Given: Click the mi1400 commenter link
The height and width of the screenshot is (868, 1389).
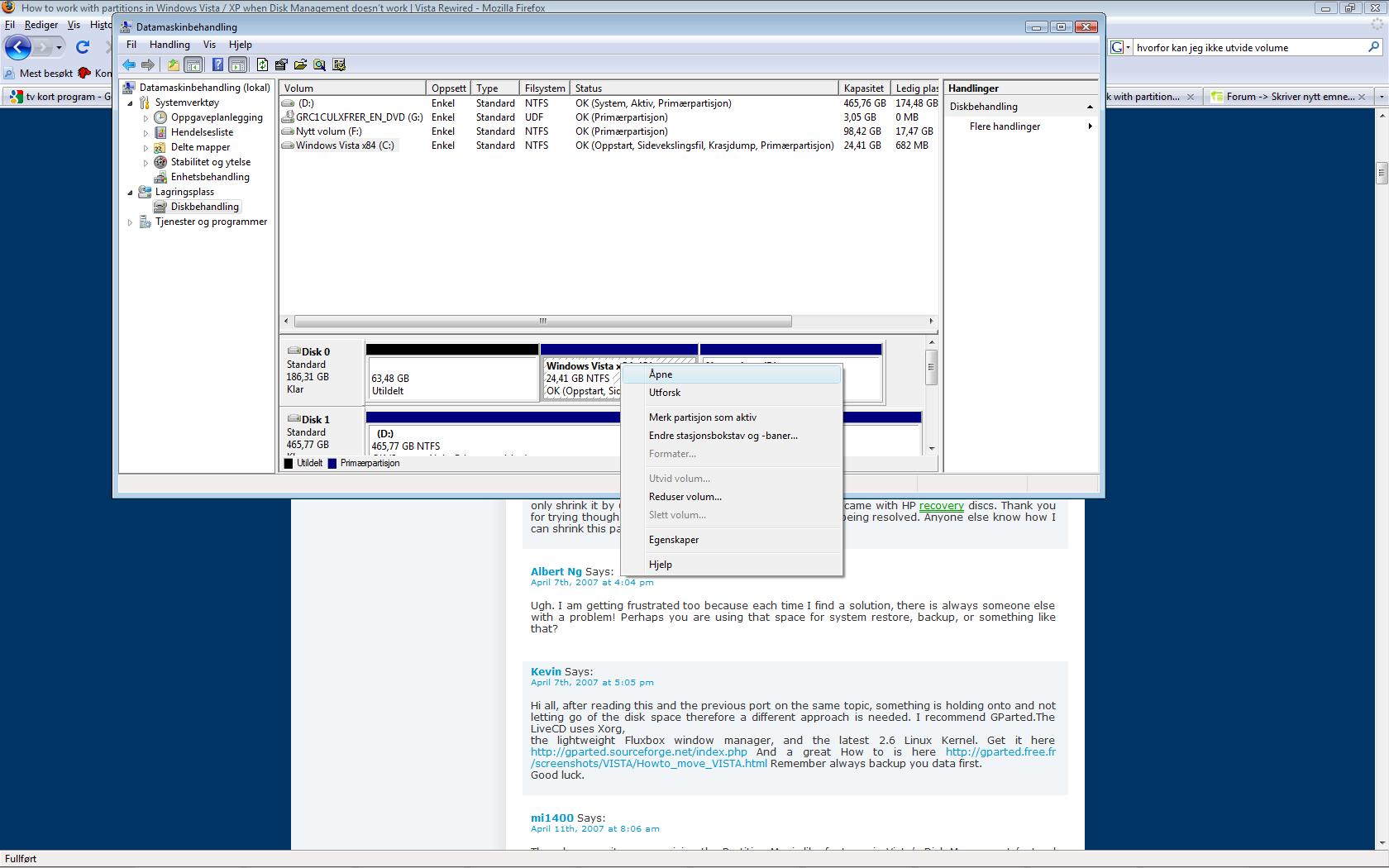Looking at the screenshot, I should 552,818.
